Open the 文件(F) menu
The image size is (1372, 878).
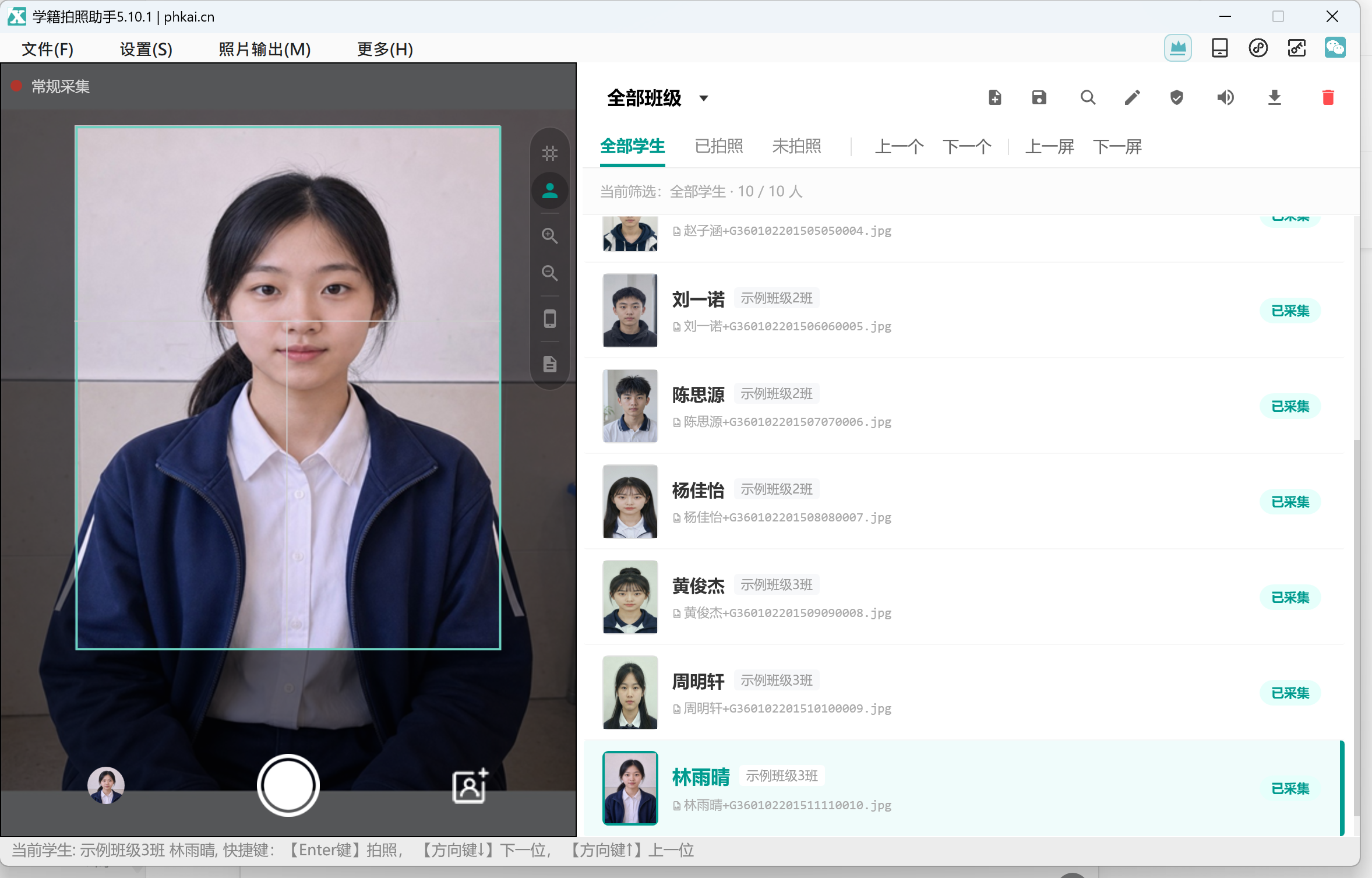coord(47,49)
